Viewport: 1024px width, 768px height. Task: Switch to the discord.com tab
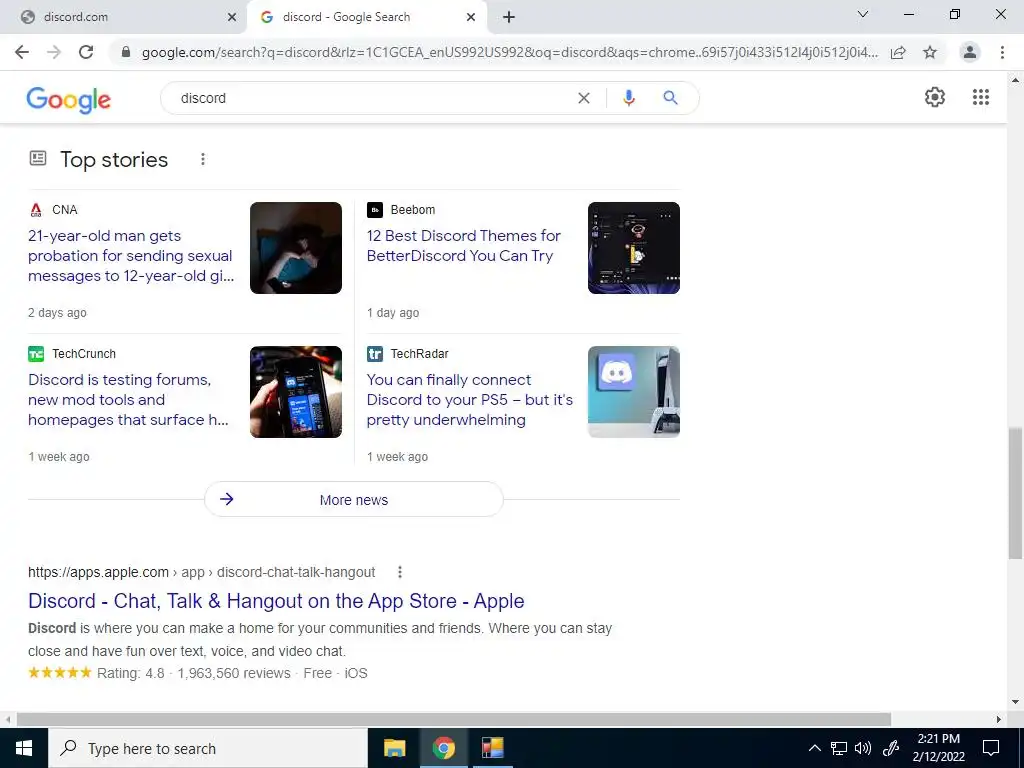tap(125, 17)
